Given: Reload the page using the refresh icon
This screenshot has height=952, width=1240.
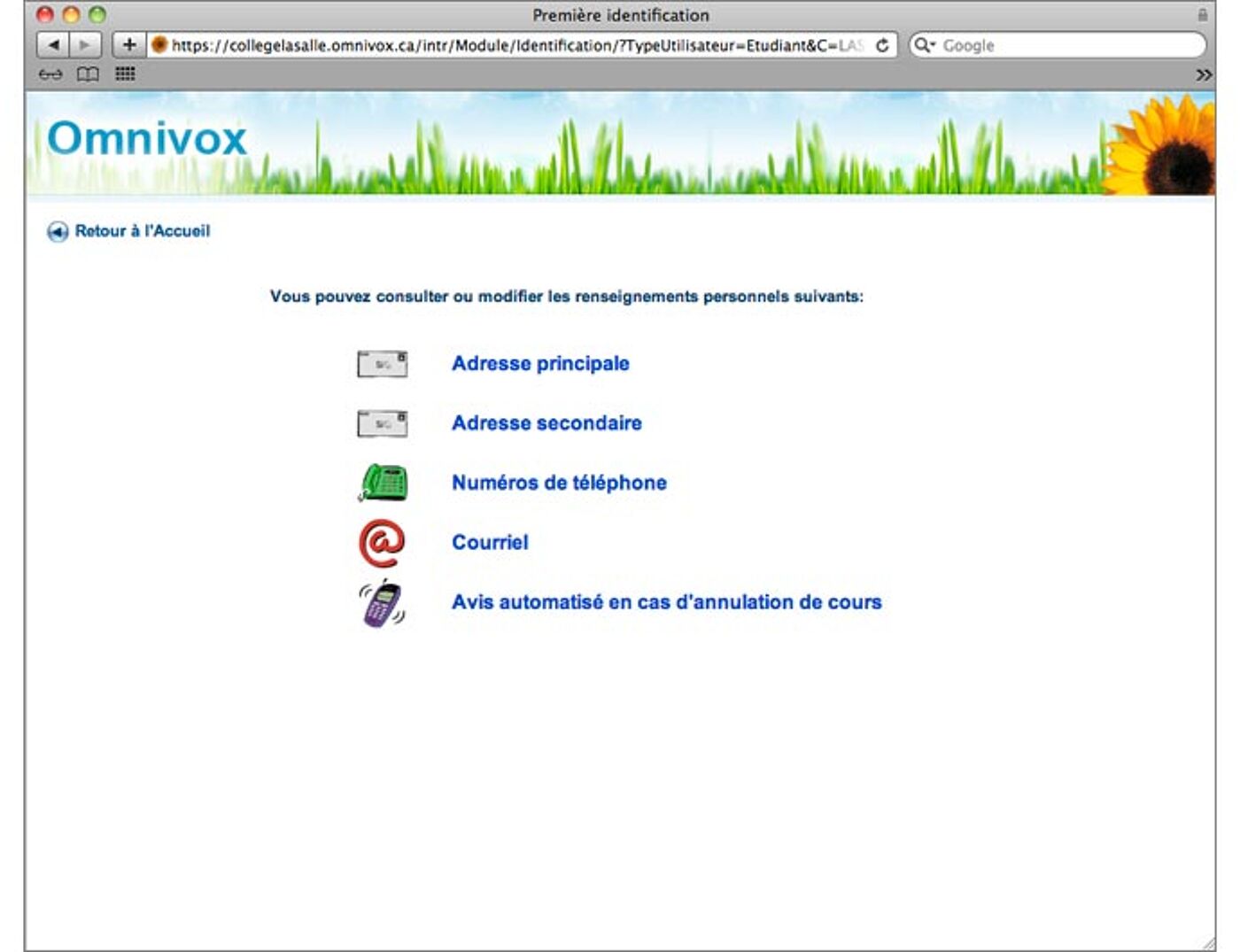Looking at the screenshot, I should click(x=882, y=45).
